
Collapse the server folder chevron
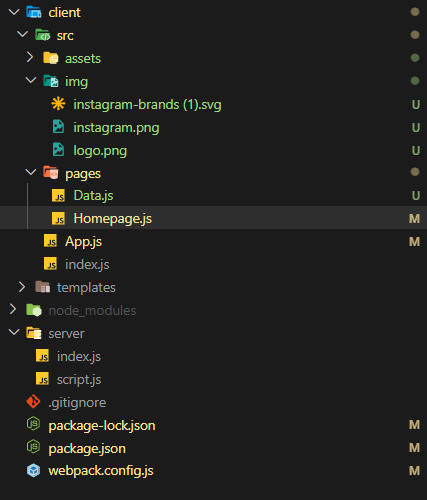coord(14,333)
